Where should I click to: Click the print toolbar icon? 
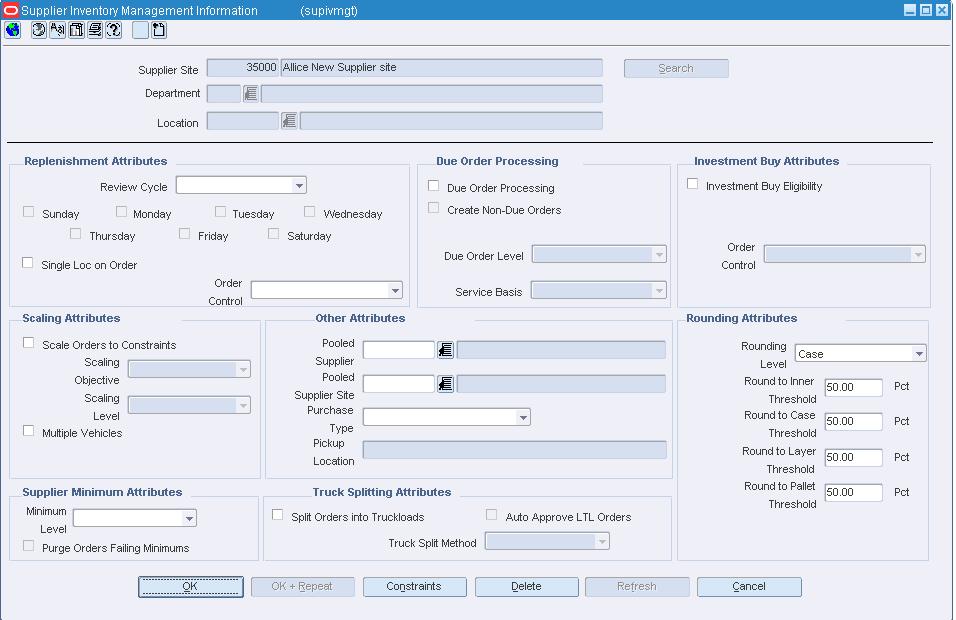tap(95, 30)
